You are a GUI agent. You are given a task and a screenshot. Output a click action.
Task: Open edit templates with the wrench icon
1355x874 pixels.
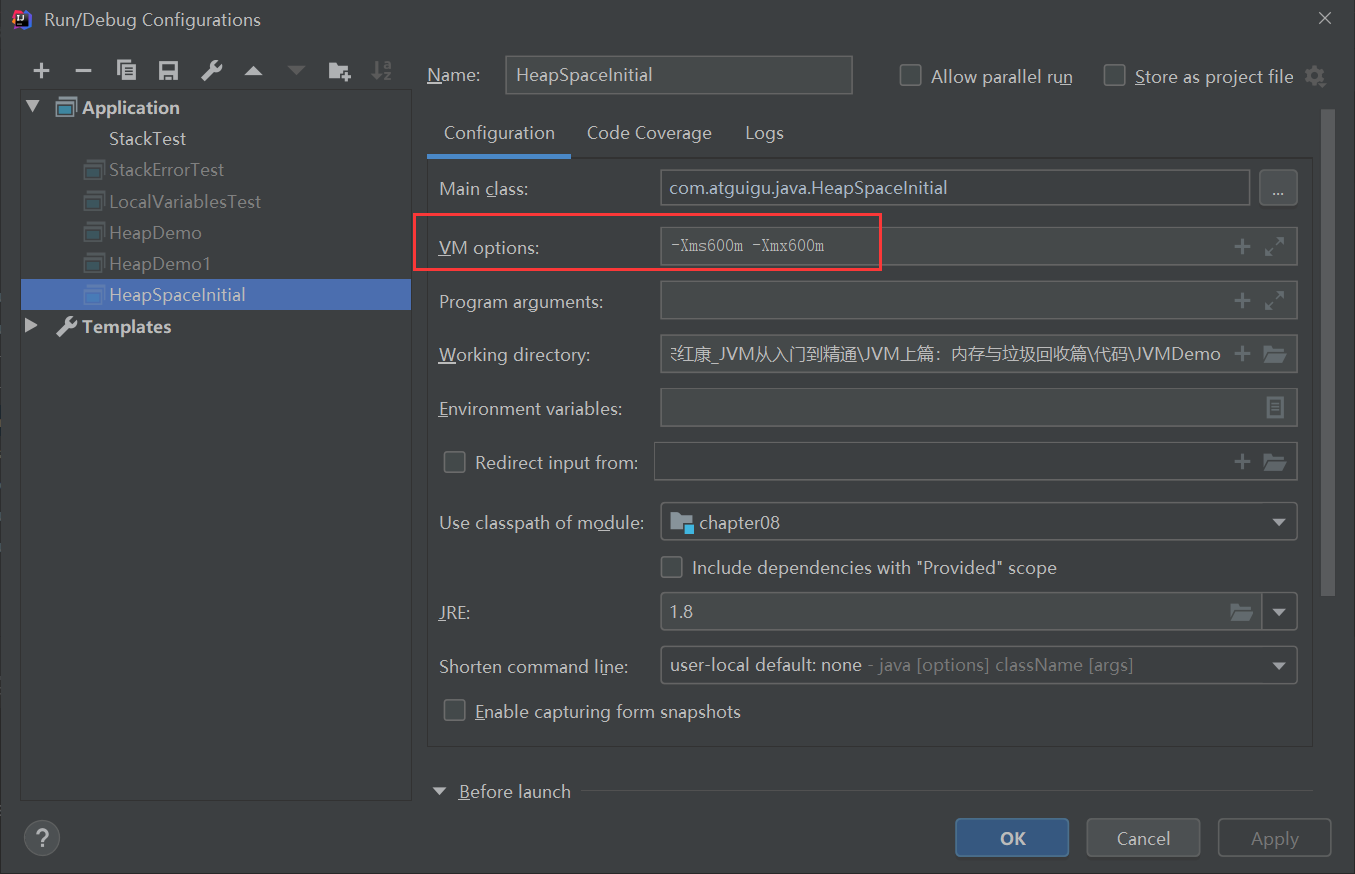point(212,71)
